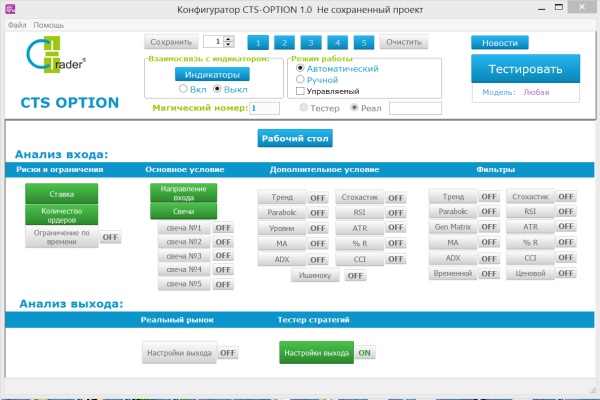Toggle the Ценовой filter OFF switch

point(566,273)
